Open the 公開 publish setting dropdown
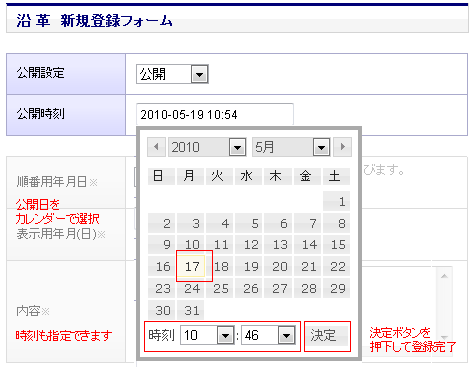This screenshot has height=368, width=476. tap(172, 74)
